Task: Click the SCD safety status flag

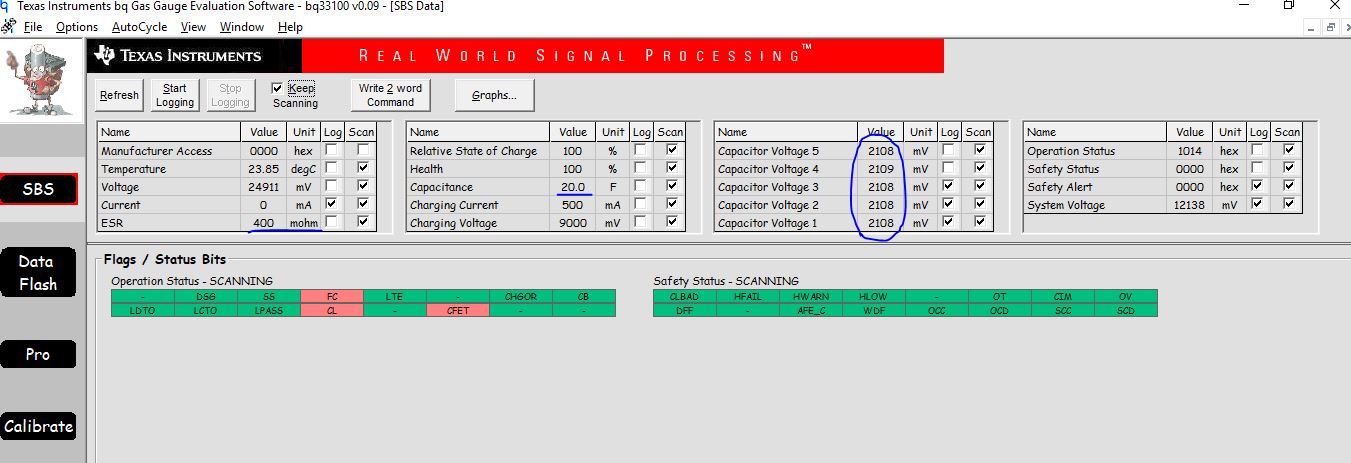Action: 1126,310
